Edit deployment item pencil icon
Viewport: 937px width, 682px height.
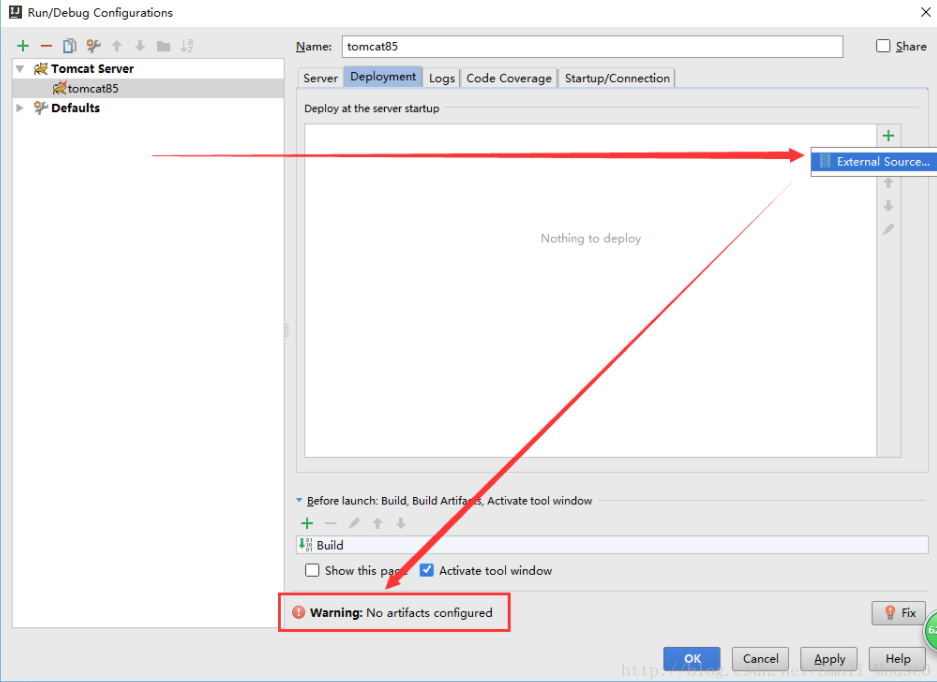(889, 229)
